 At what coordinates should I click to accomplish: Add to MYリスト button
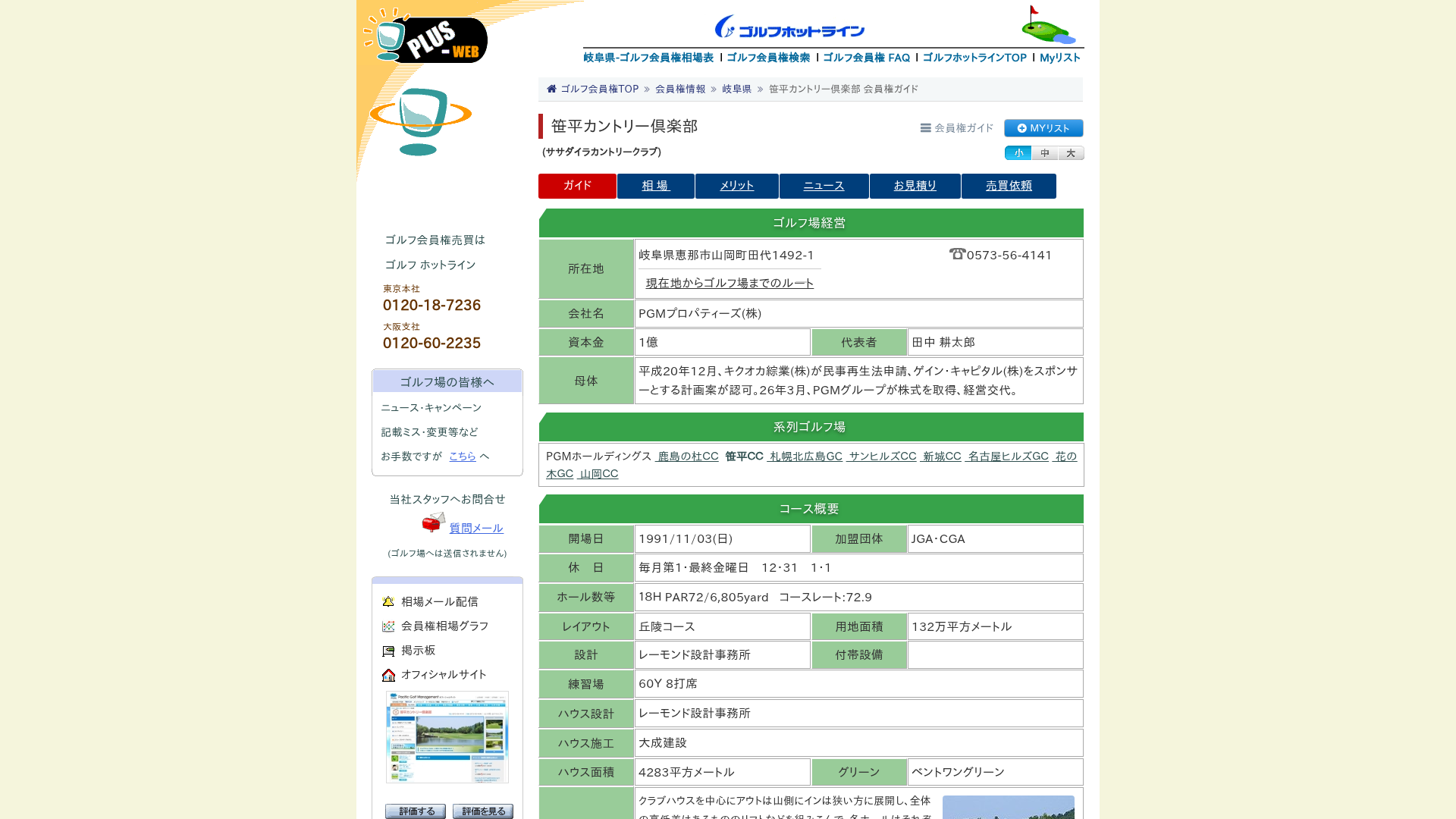pos(1043,128)
